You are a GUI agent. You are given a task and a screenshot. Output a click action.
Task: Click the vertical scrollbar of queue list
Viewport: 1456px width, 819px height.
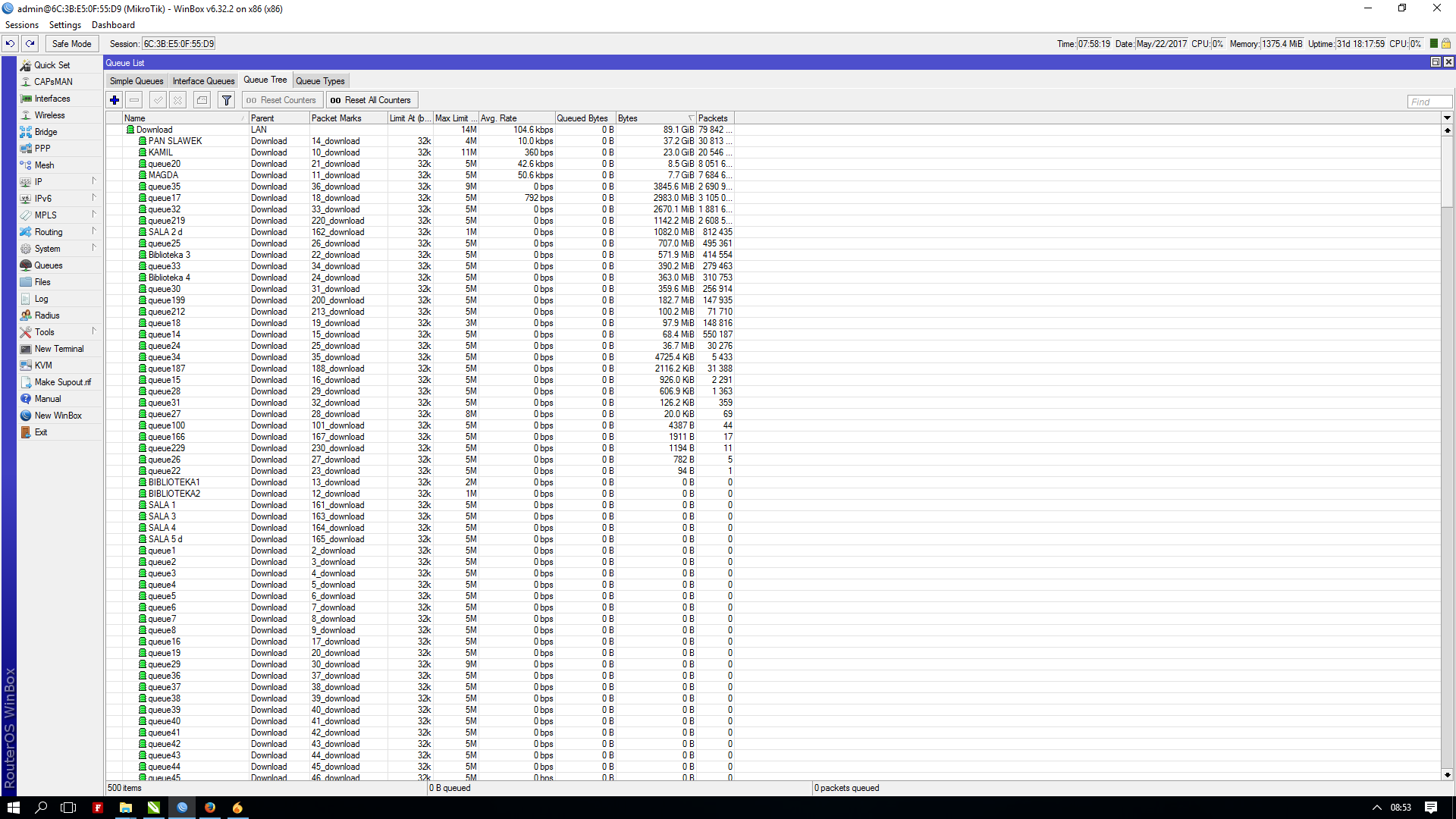pyautogui.click(x=1447, y=455)
